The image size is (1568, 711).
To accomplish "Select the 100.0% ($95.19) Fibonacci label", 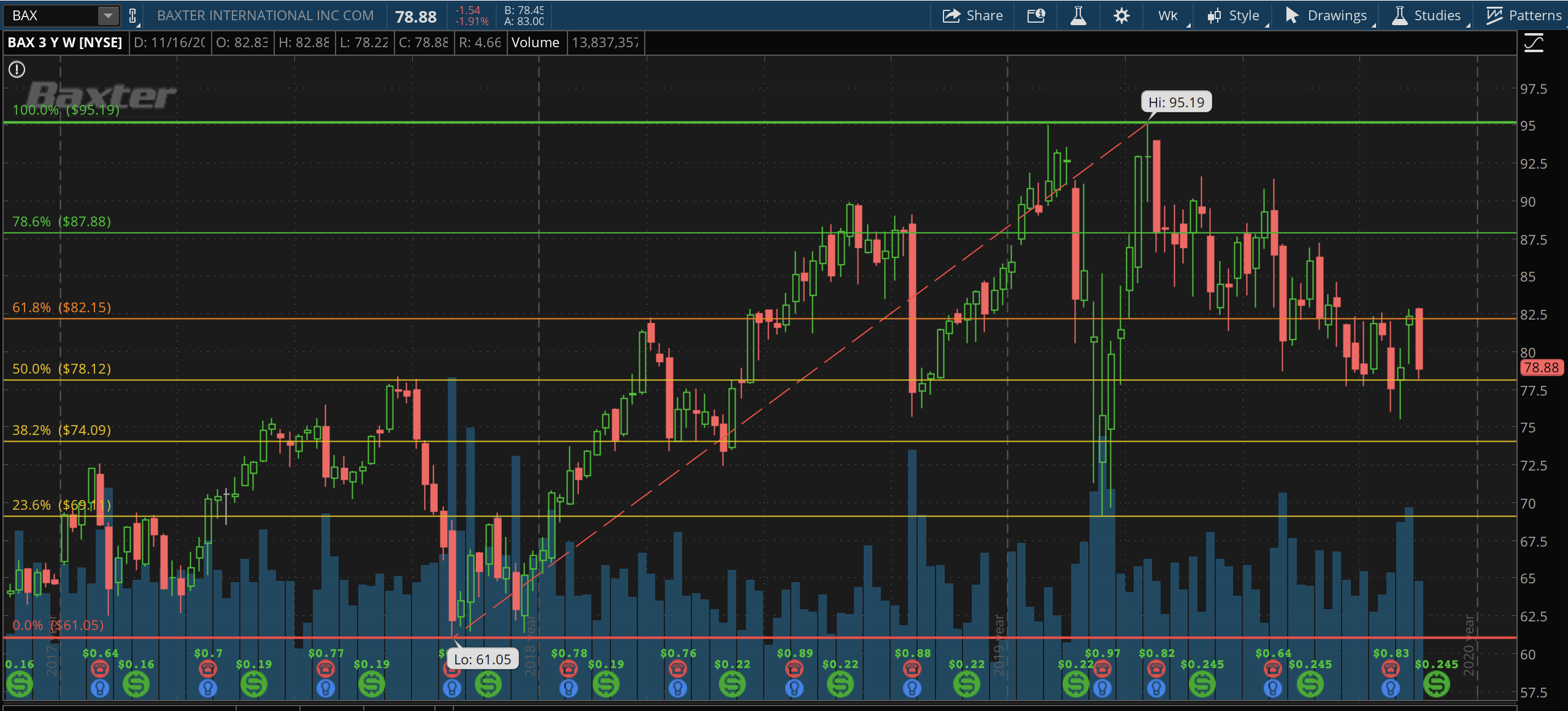I will click(x=66, y=110).
